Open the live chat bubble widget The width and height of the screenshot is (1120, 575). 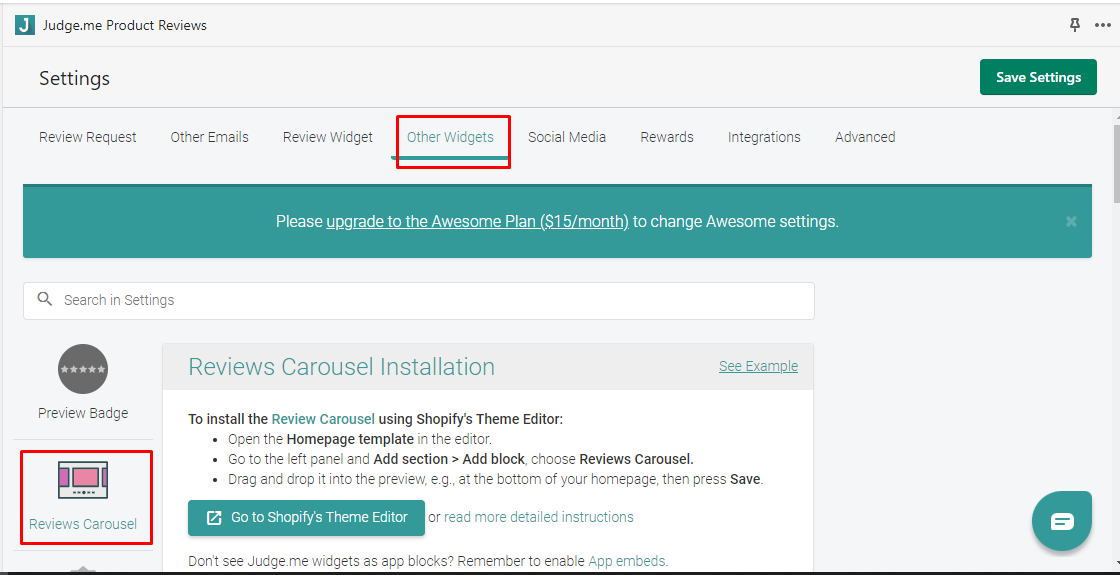1062,521
